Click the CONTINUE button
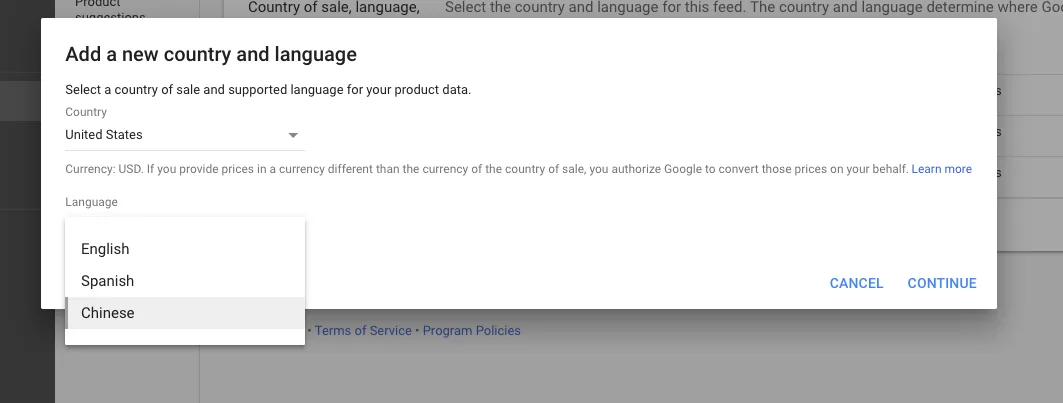This screenshot has height=403, width=1063. (941, 283)
